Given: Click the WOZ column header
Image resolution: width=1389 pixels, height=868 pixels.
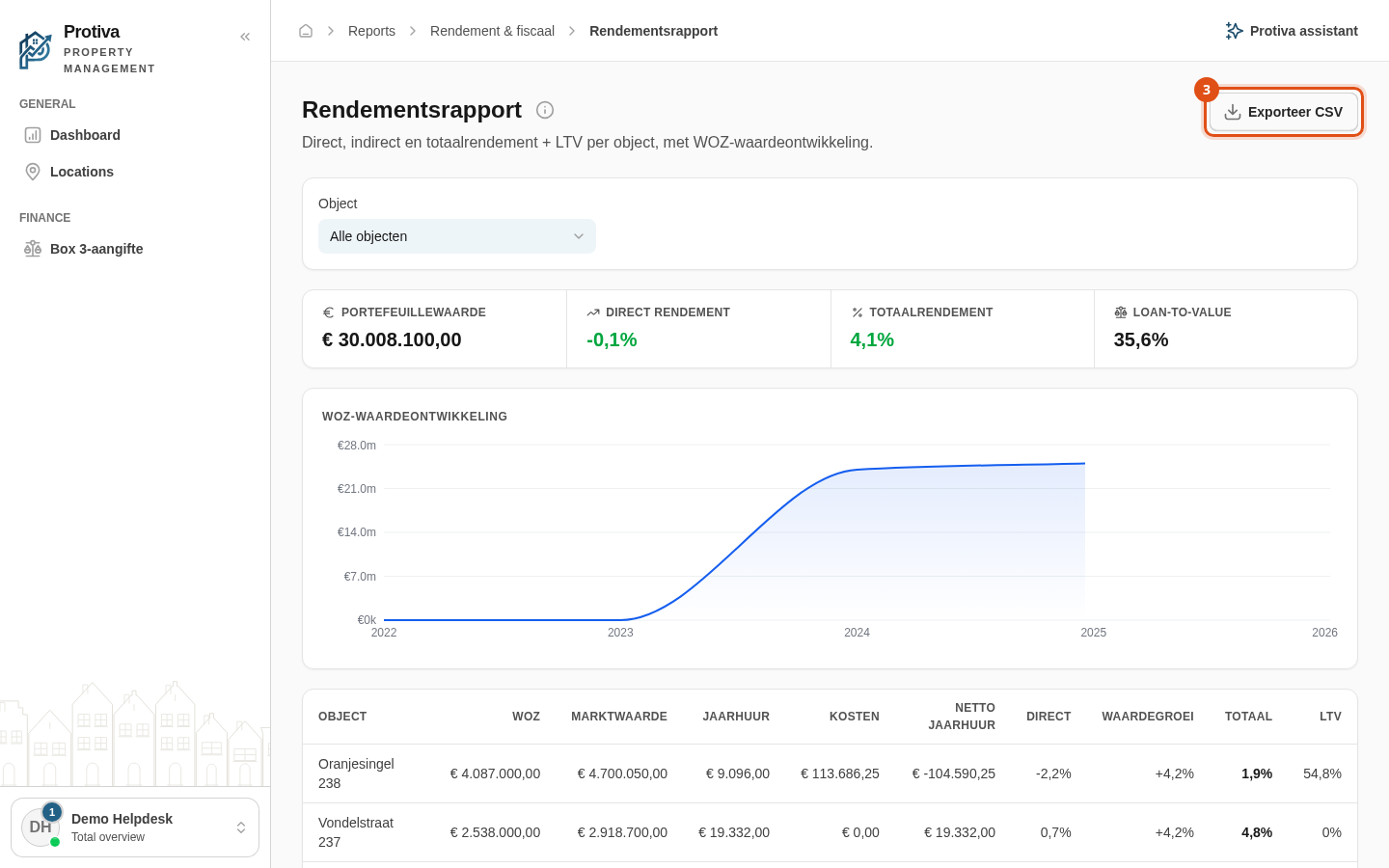Looking at the screenshot, I should tap(526, 717).
